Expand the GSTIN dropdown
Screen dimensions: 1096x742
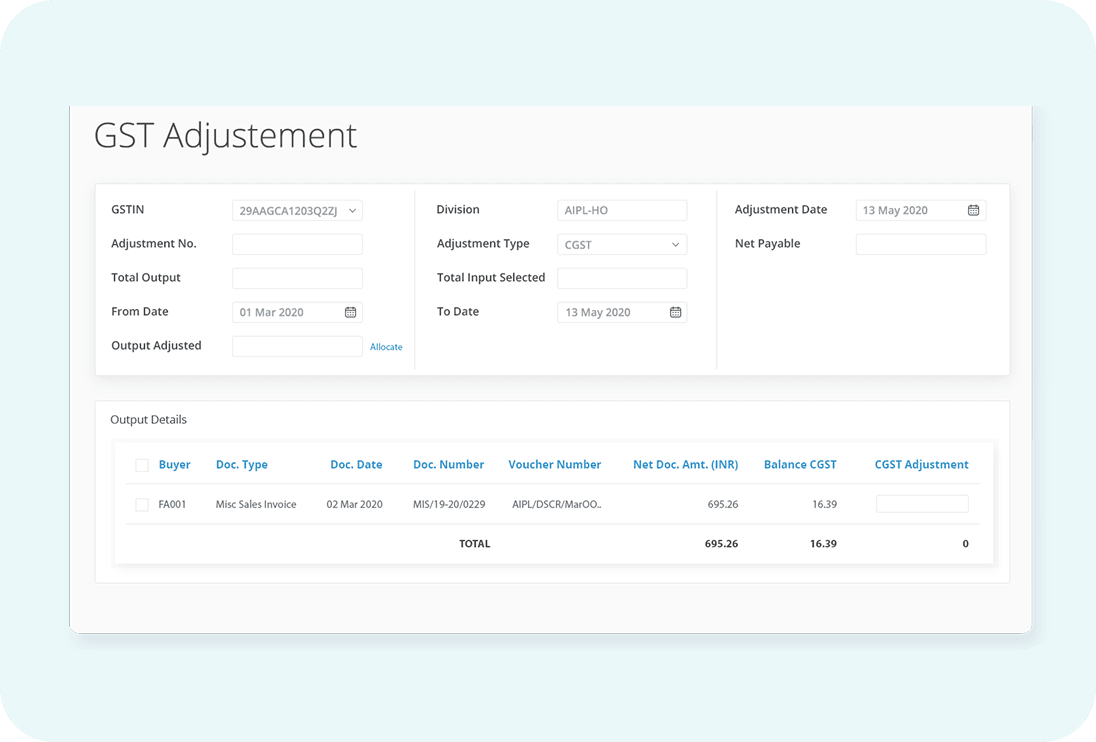click(x=297, y=210)
